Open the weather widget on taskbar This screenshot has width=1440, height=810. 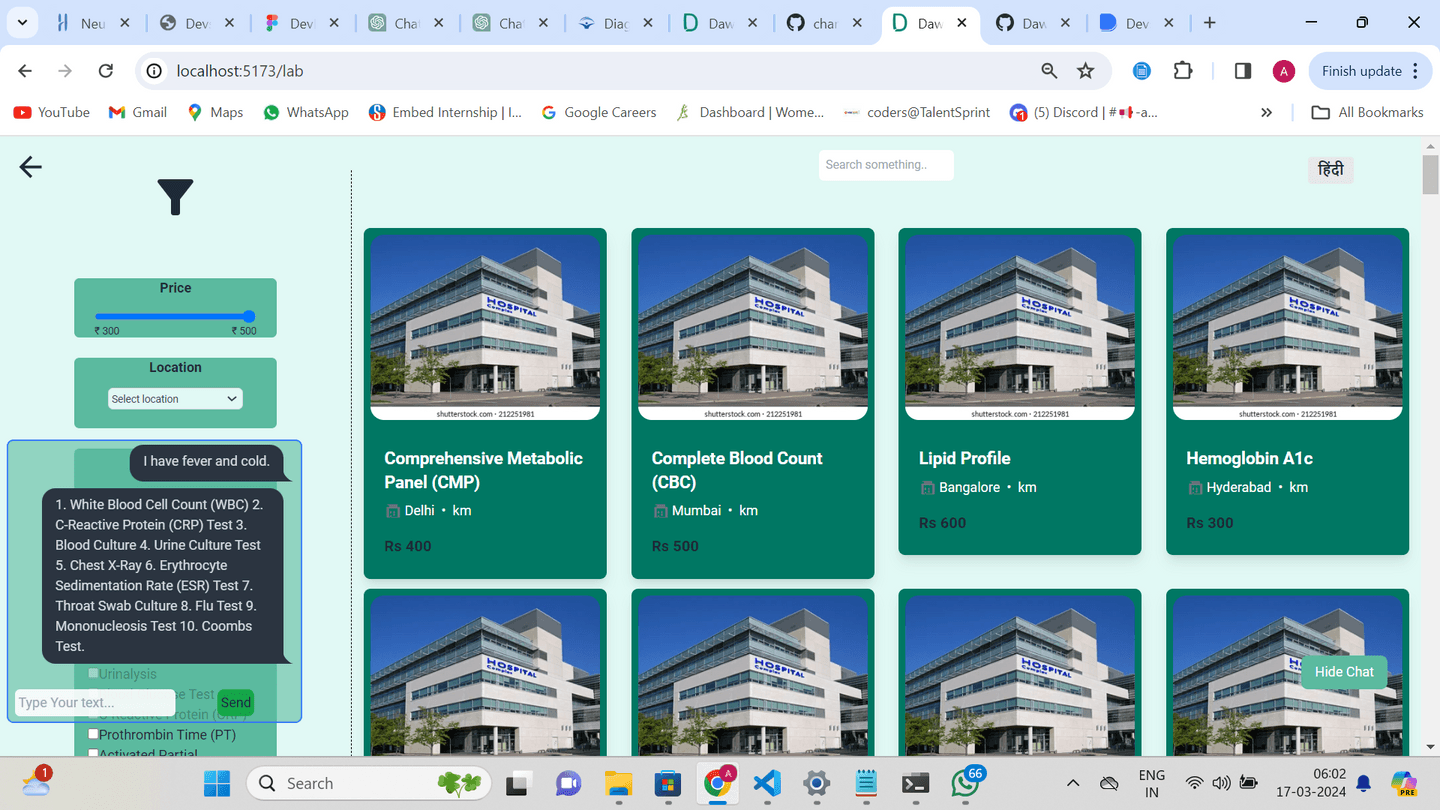36,781
